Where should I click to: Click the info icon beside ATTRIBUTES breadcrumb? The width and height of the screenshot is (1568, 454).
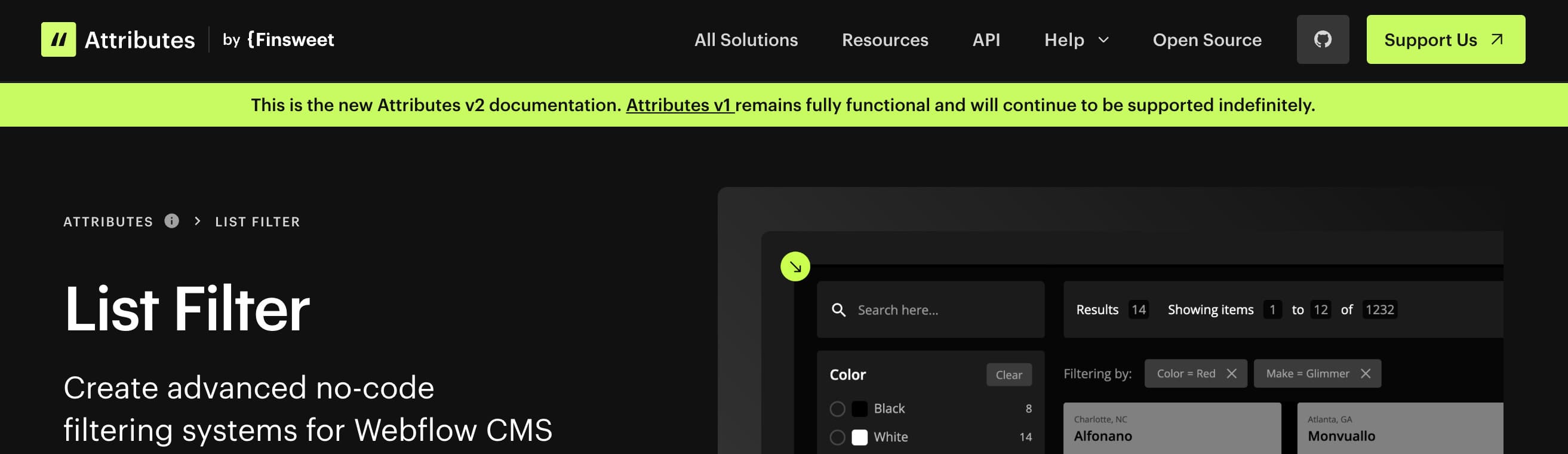(171, 221)
